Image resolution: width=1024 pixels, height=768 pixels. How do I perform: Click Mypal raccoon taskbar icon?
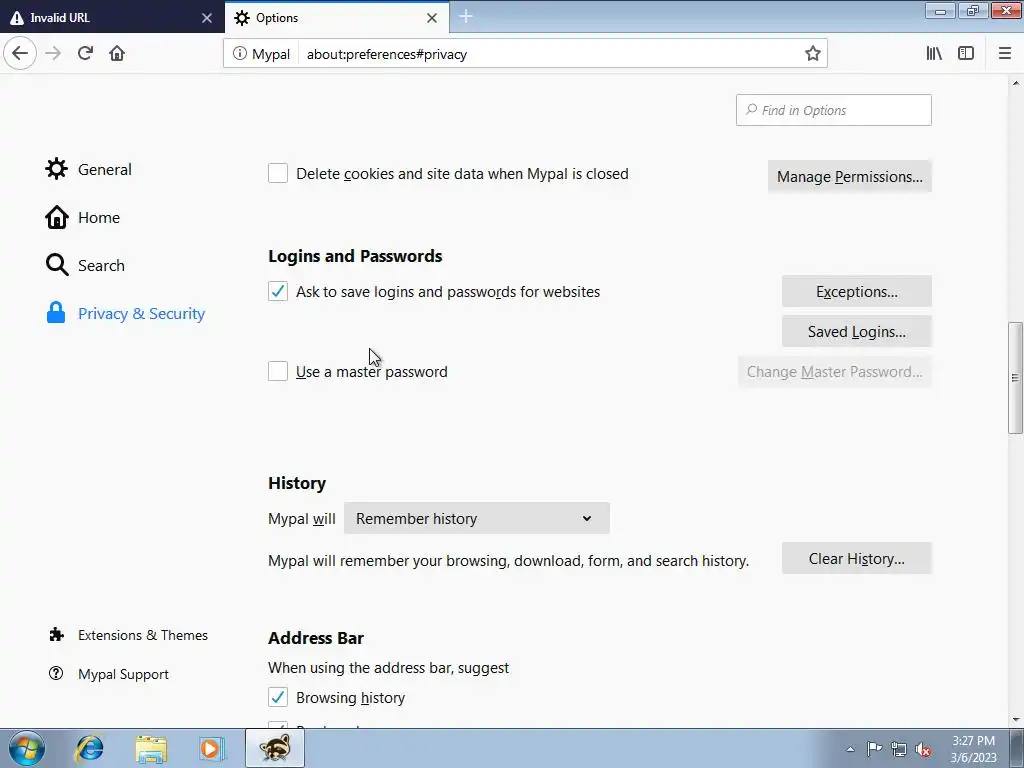[x=275, y=748]
